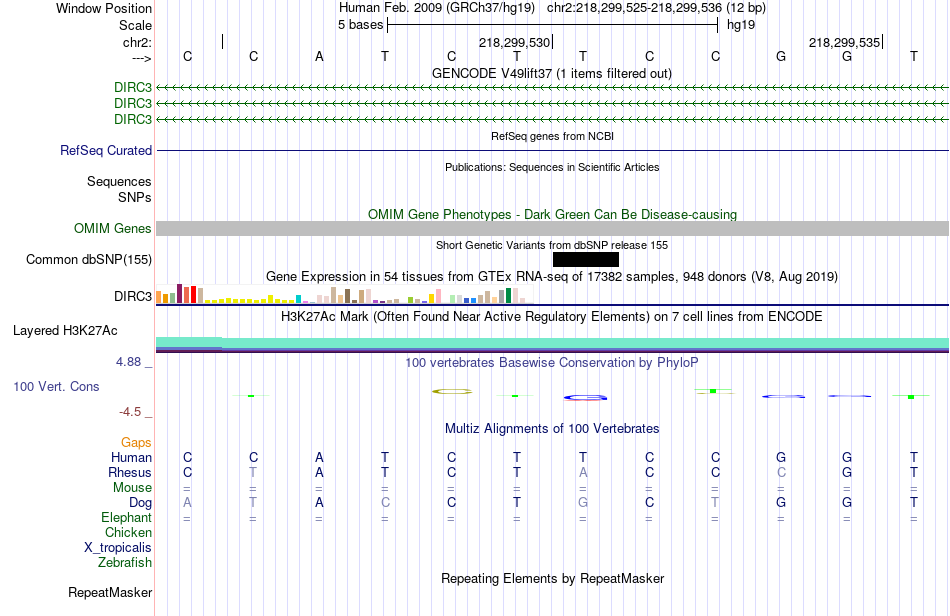The width and height of the screenshot is (950, 616).
Task: Click Repeating Elements by RepeatMasker title
Action: pos(553,578)
